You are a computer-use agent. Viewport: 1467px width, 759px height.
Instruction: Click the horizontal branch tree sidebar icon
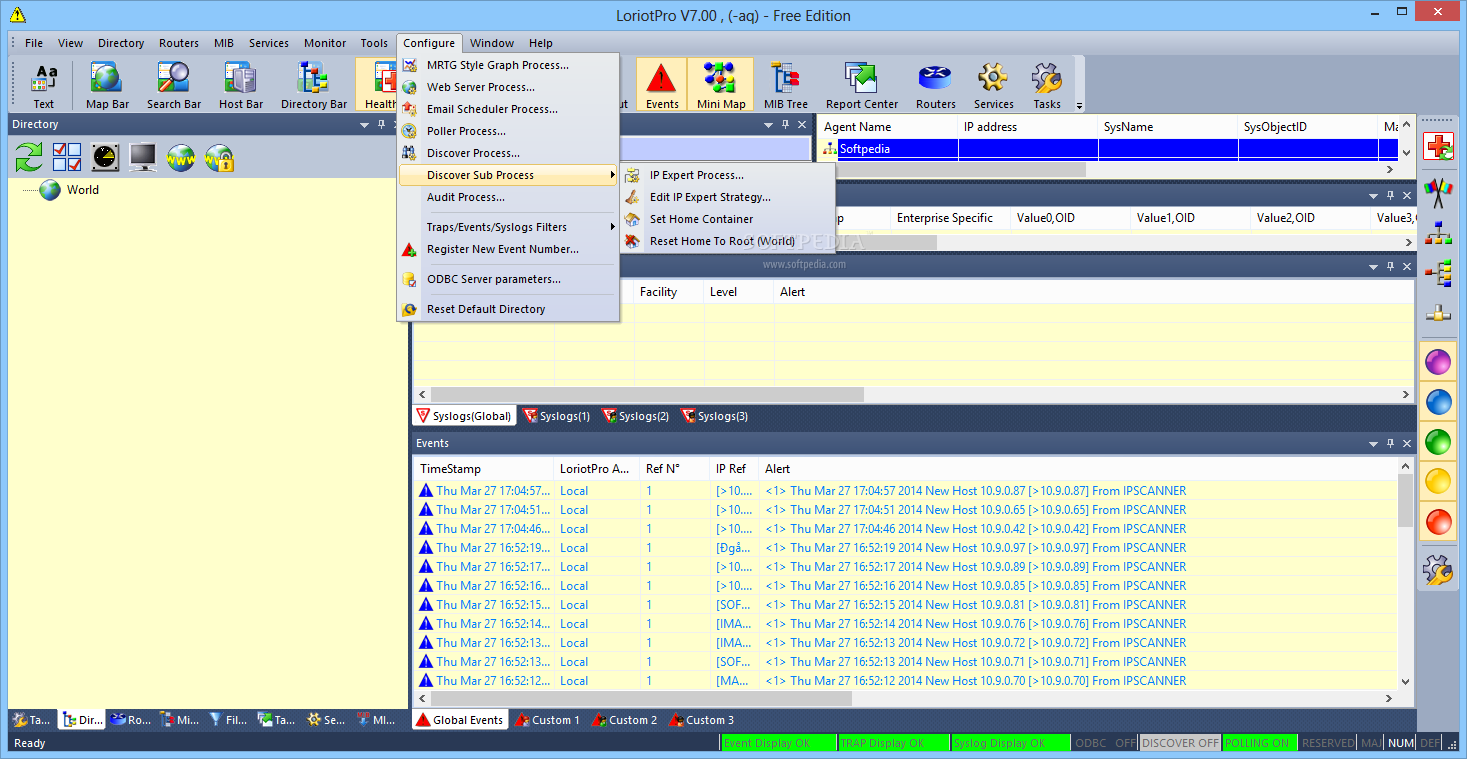[x=1439, y=272]
